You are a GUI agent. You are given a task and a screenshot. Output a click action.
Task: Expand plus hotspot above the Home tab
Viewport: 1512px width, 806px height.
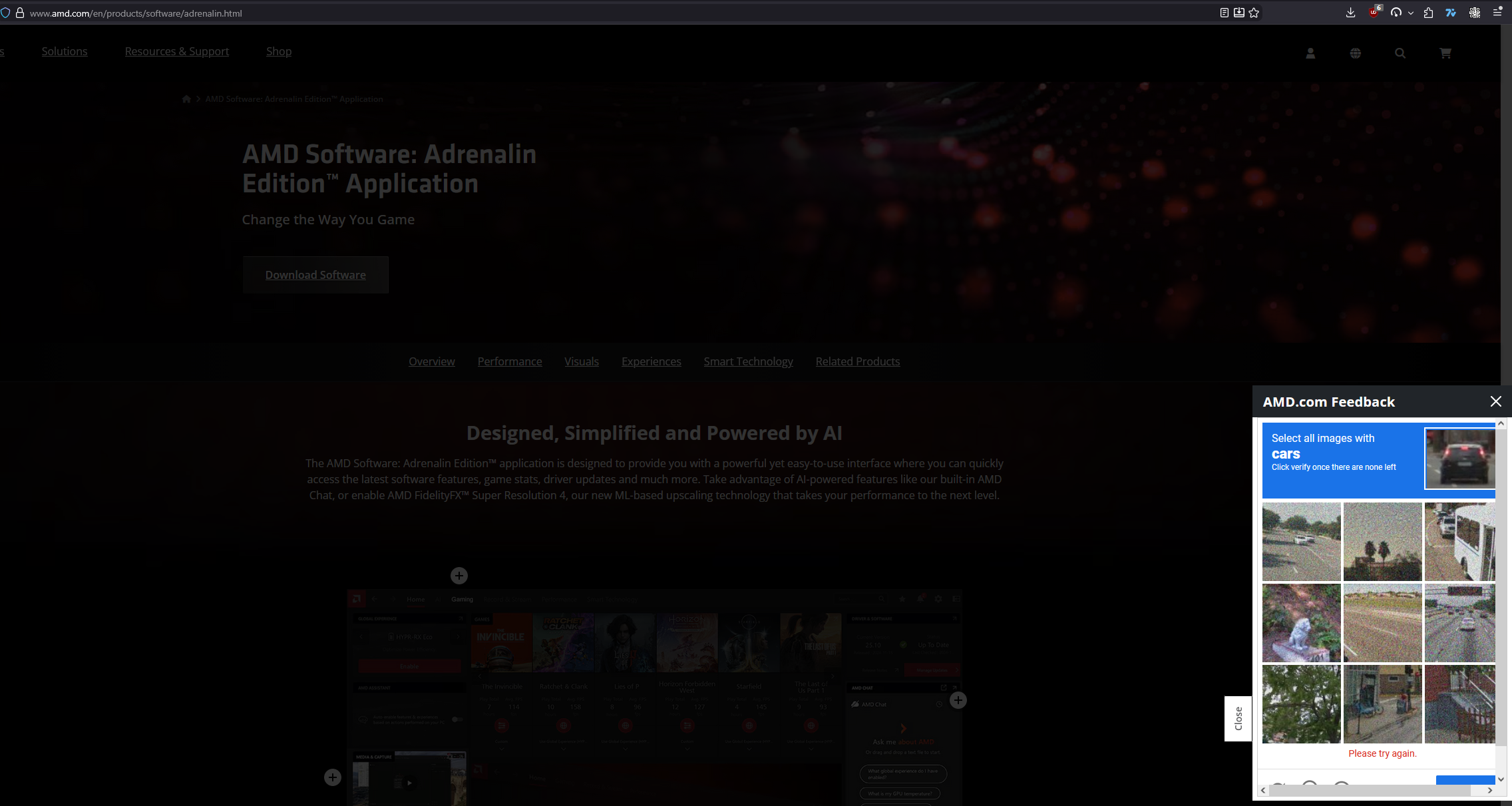(x=459, y=576)
